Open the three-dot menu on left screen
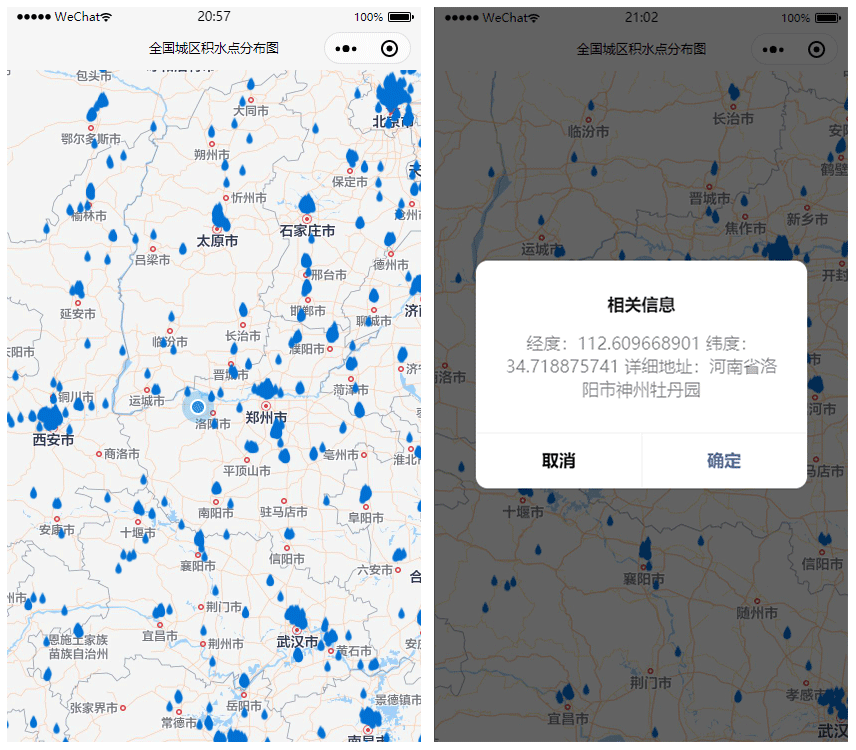856x750 pixels. (x=346, y=48)
